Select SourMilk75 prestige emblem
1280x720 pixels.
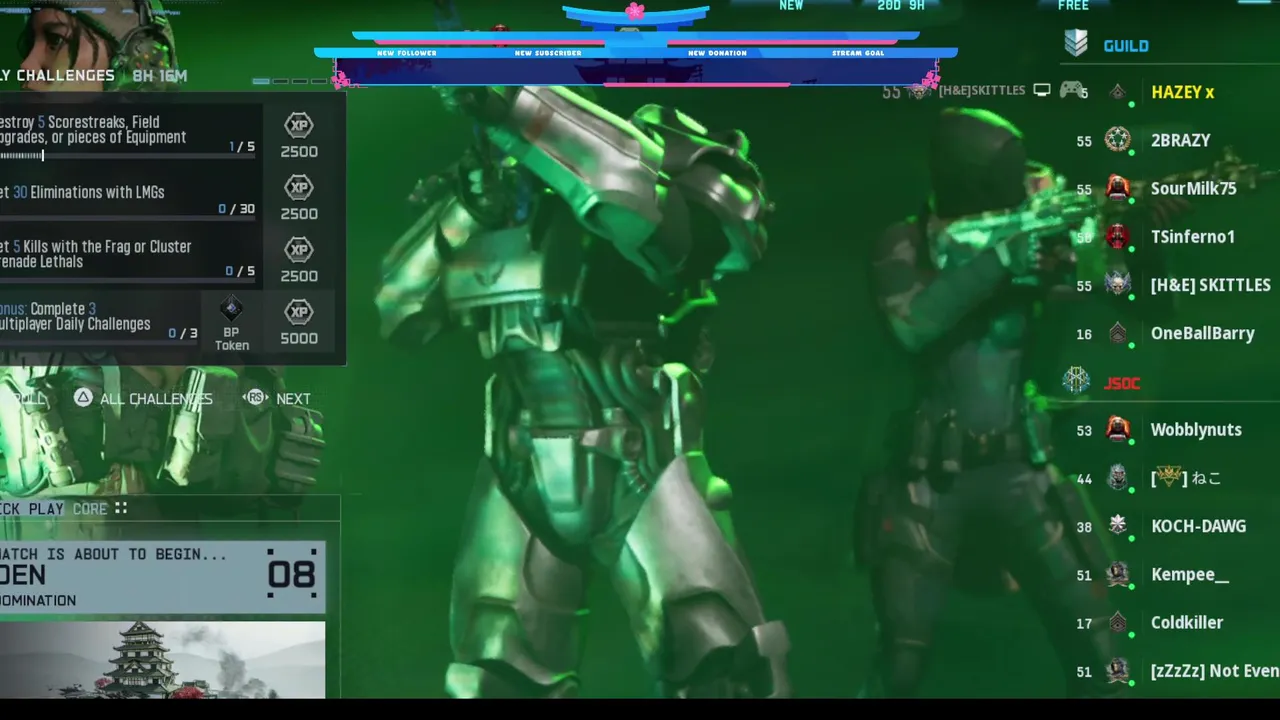(x=1118, y=188)
